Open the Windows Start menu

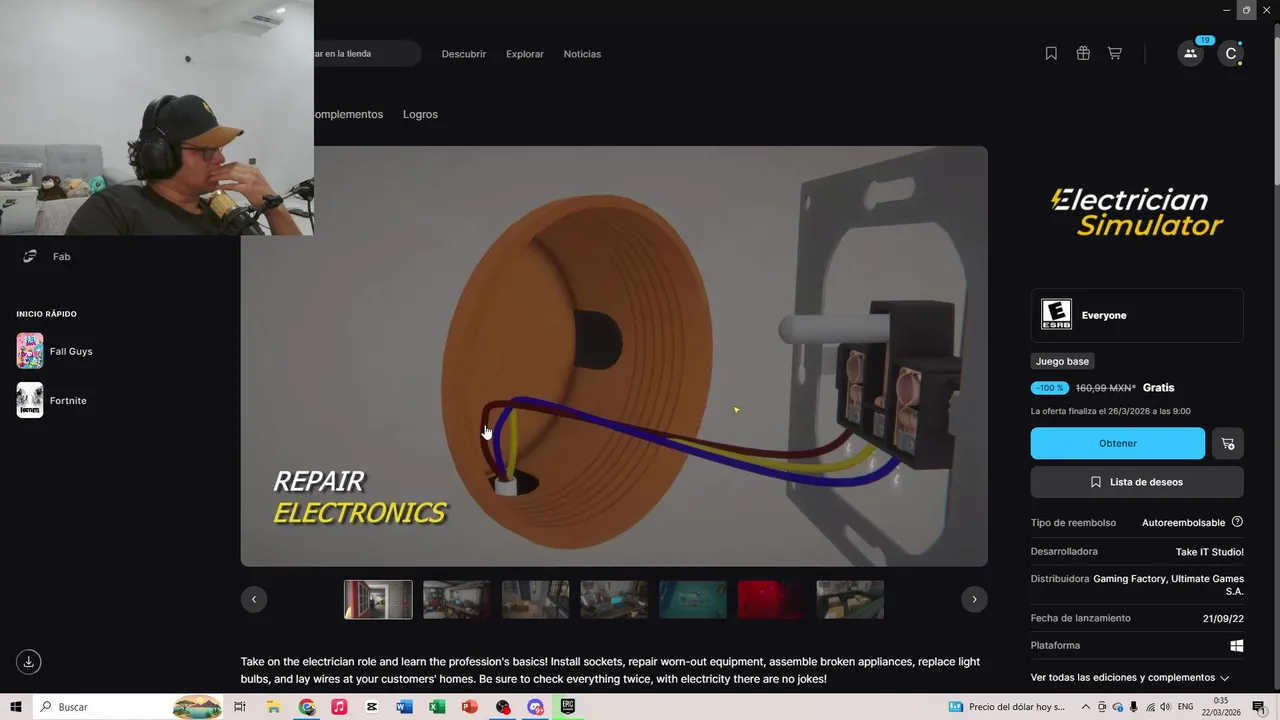[16, 707]
